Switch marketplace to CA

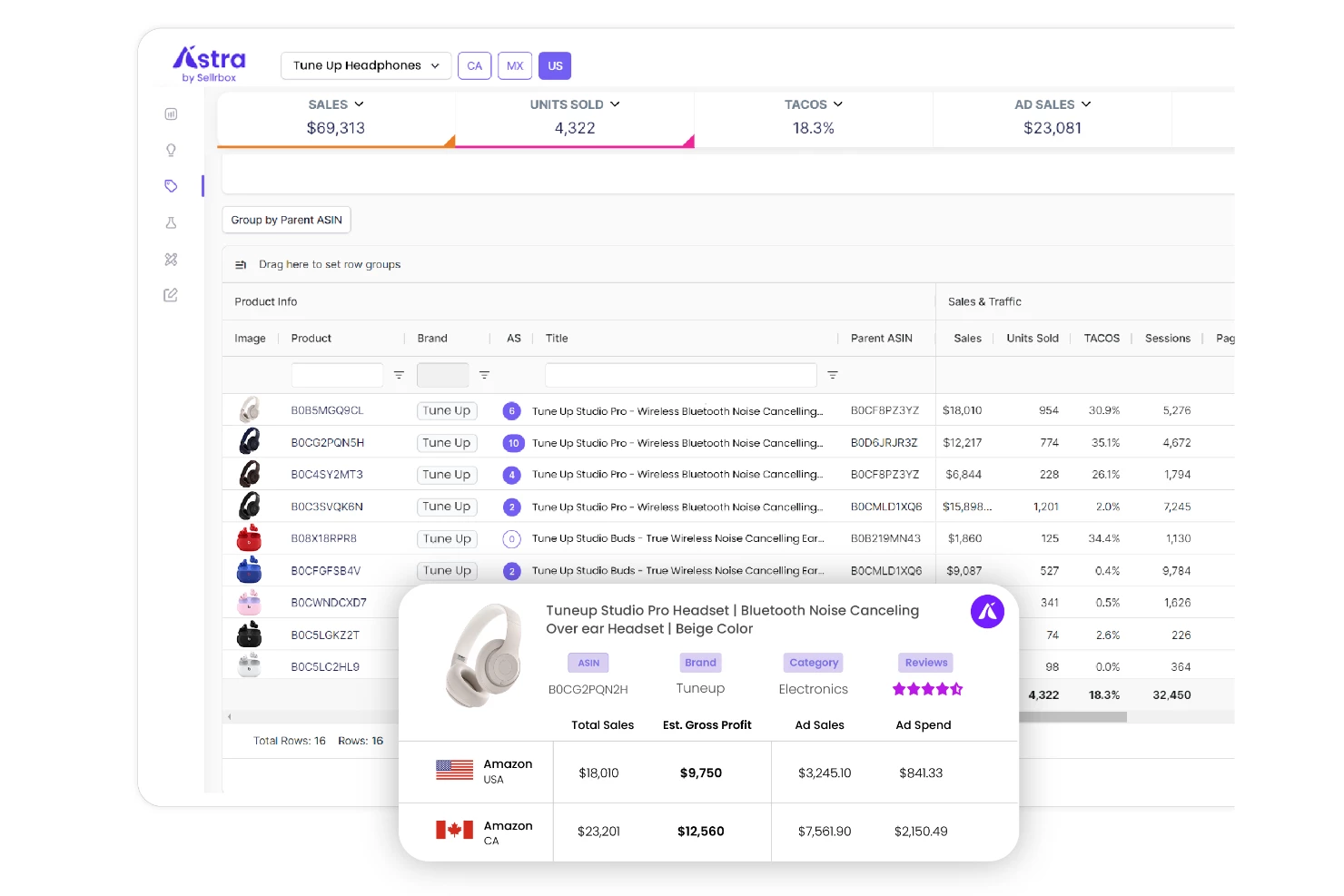point(475,65)
